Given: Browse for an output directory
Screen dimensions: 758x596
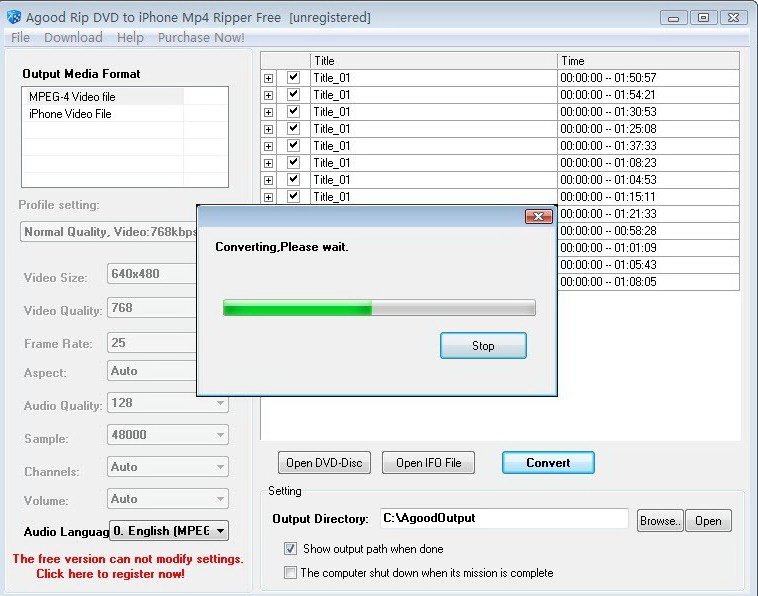Looking at the screenshot, I should [x=660, y=521].
